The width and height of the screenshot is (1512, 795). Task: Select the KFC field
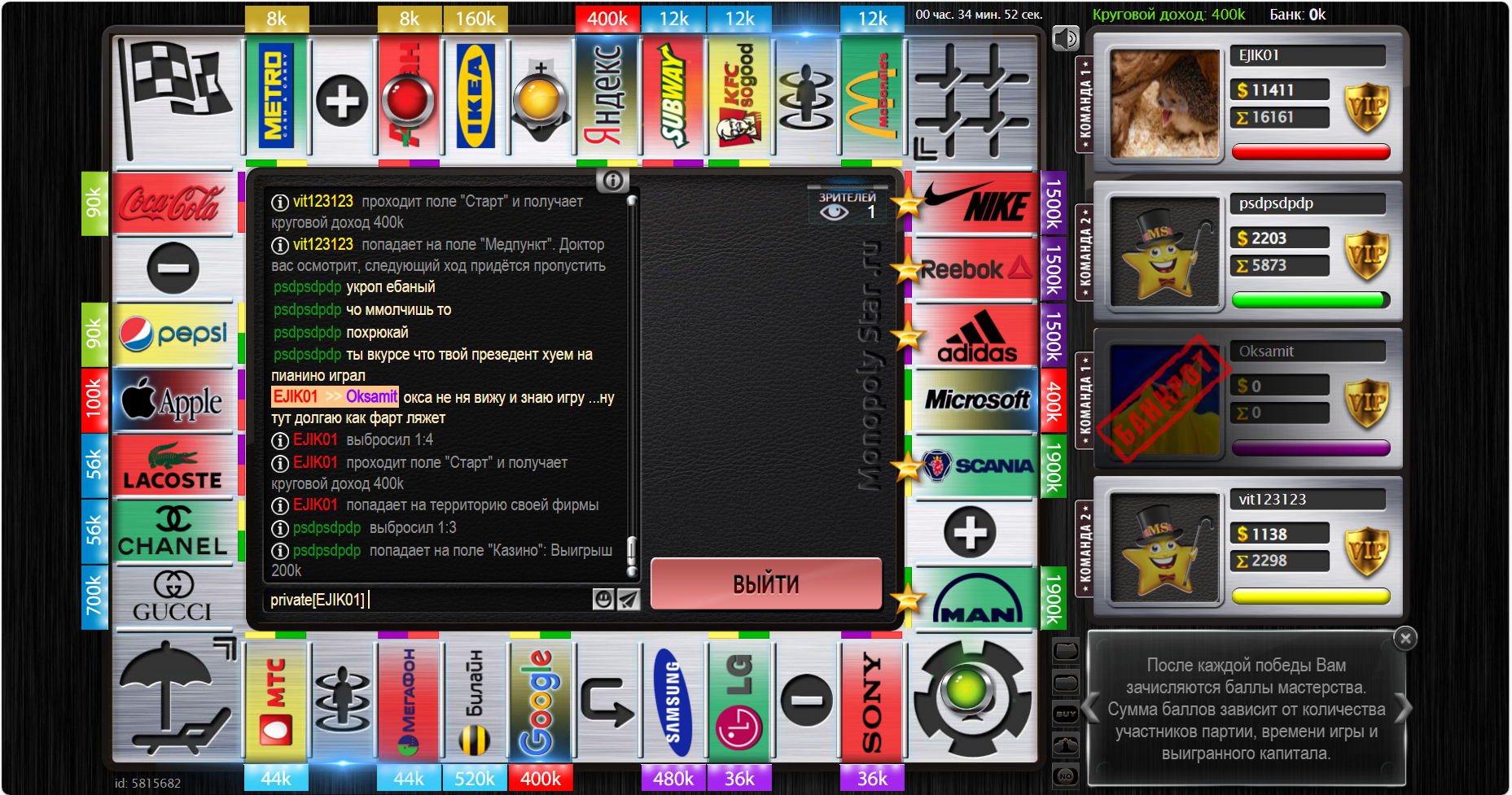(x=739, y=95)
